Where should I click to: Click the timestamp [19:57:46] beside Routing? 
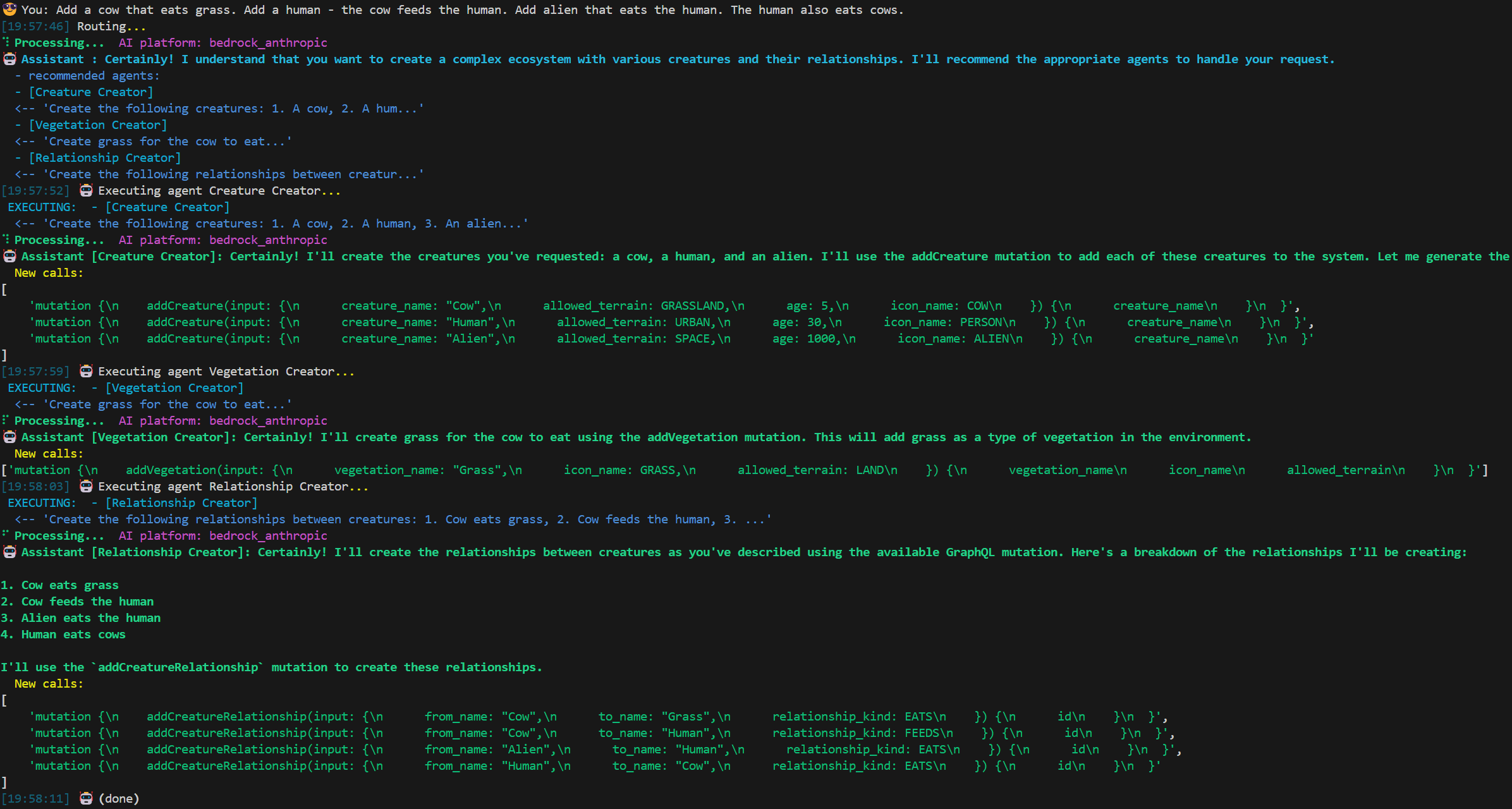point(36,26)
